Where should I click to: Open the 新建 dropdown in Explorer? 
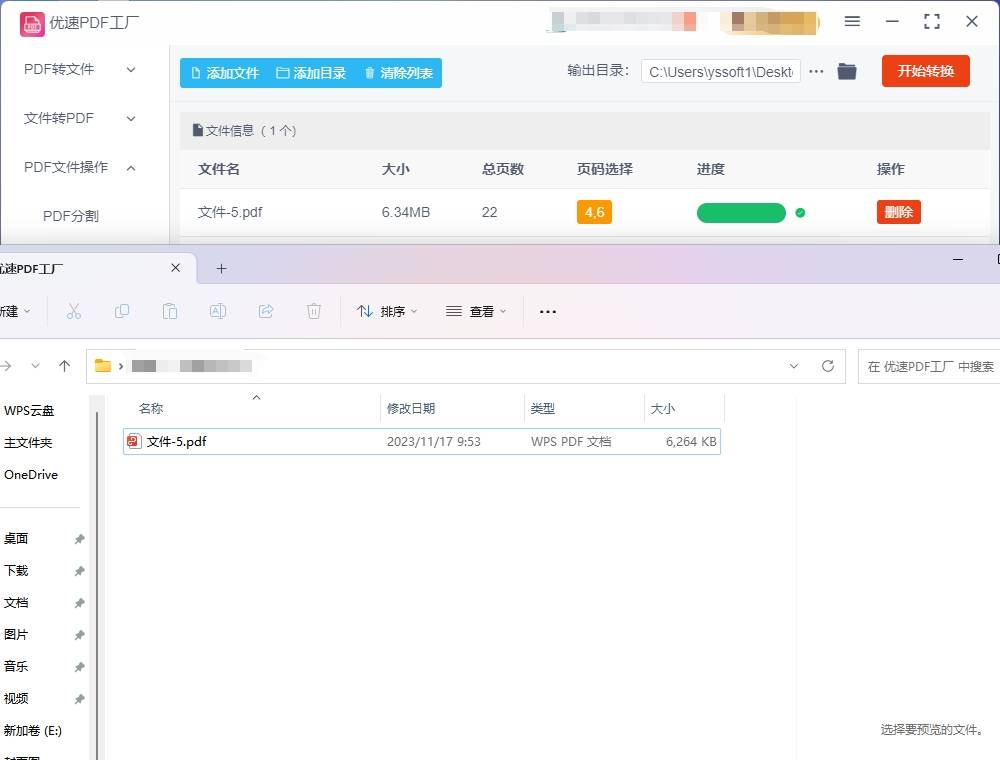click(14, 311)
